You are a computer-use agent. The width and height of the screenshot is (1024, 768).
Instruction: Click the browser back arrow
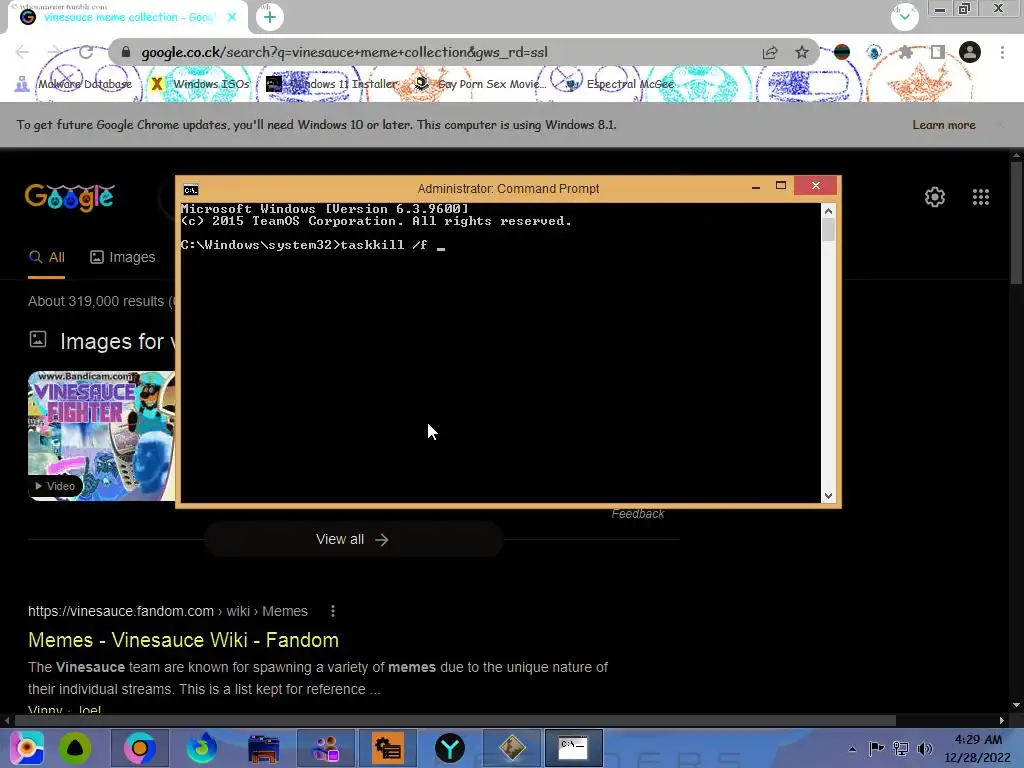pyautogui.click(x=22, y=52)
